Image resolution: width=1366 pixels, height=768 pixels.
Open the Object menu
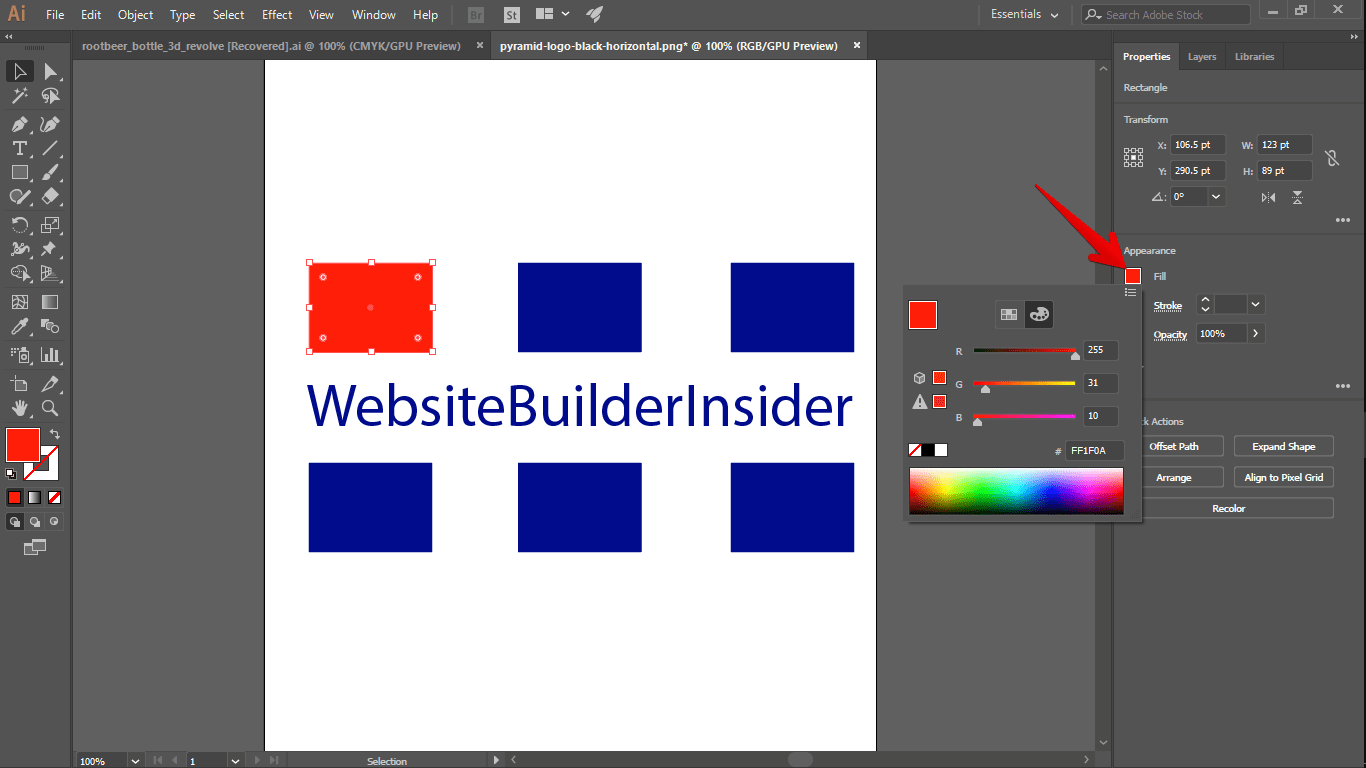[136, 15]
